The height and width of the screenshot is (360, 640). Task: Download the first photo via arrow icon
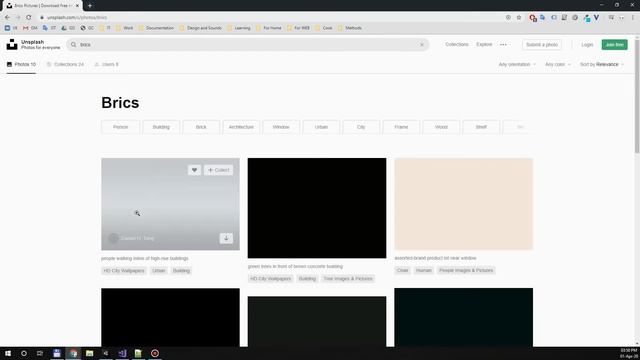pos(226,238)
